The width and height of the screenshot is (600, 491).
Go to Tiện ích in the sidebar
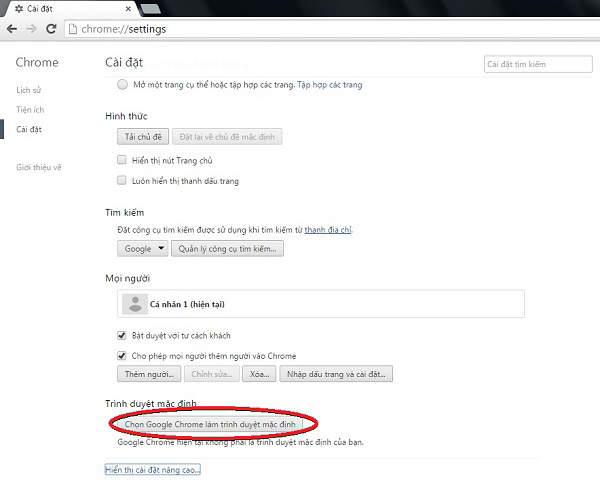29,110
